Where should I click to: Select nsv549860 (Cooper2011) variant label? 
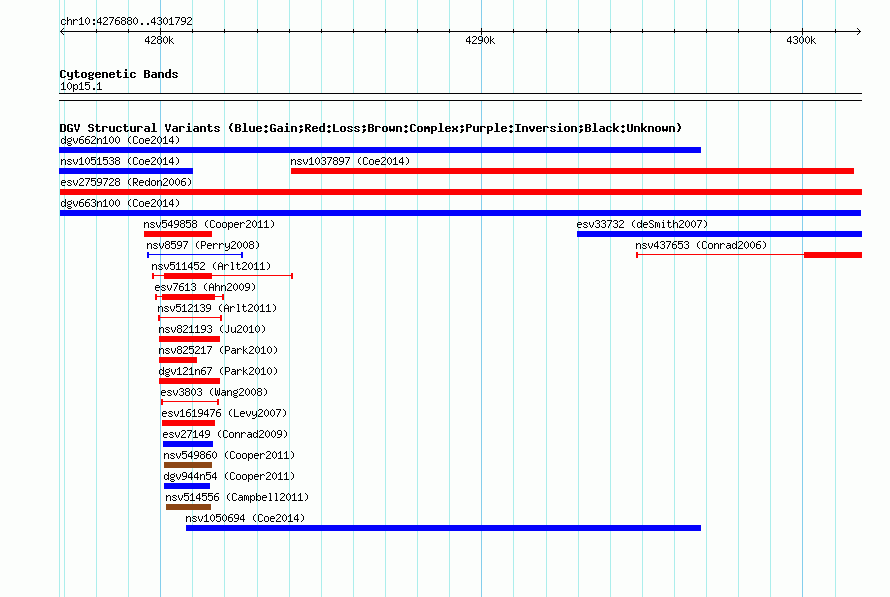(x=229, y=455)
